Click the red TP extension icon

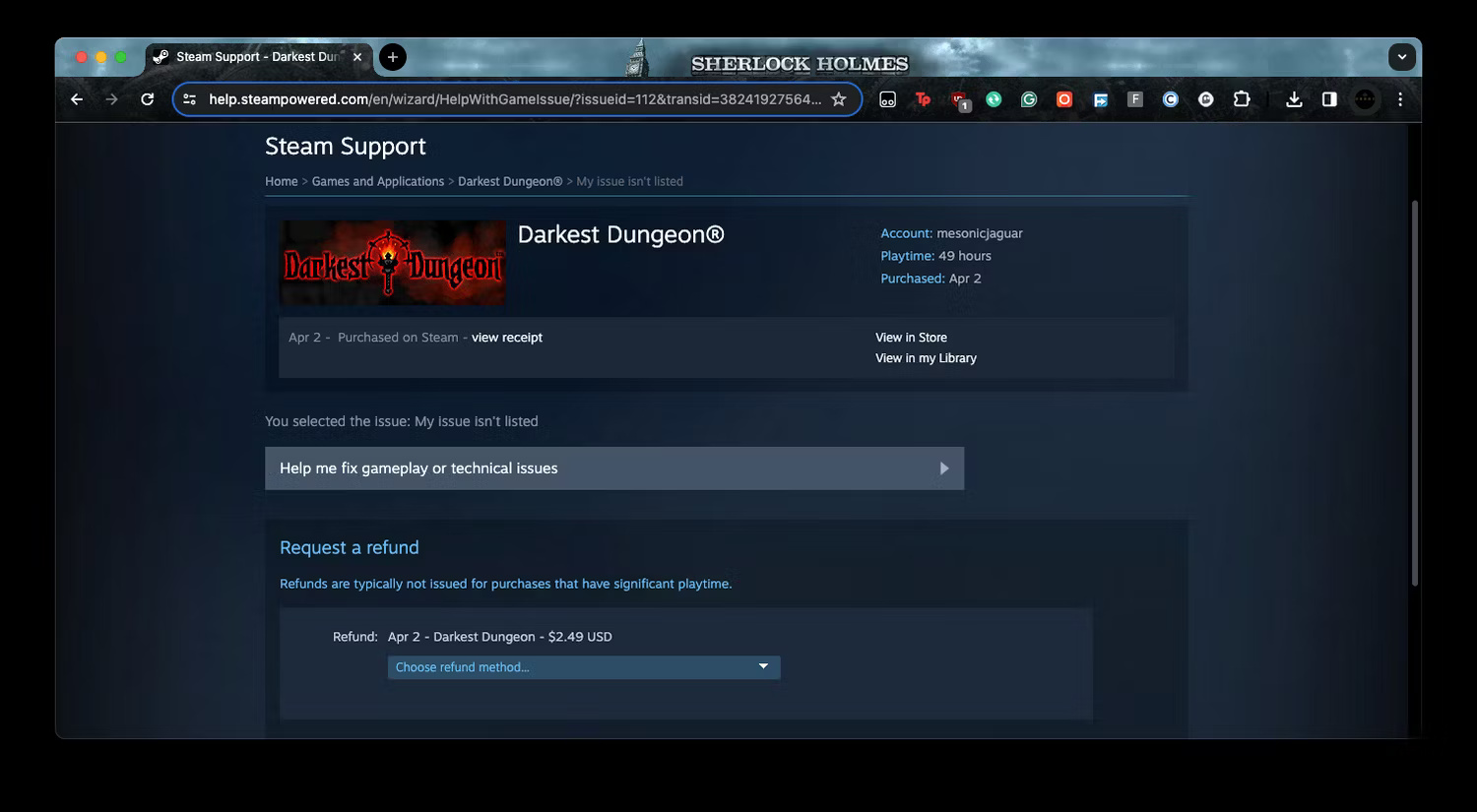[923, 98]
